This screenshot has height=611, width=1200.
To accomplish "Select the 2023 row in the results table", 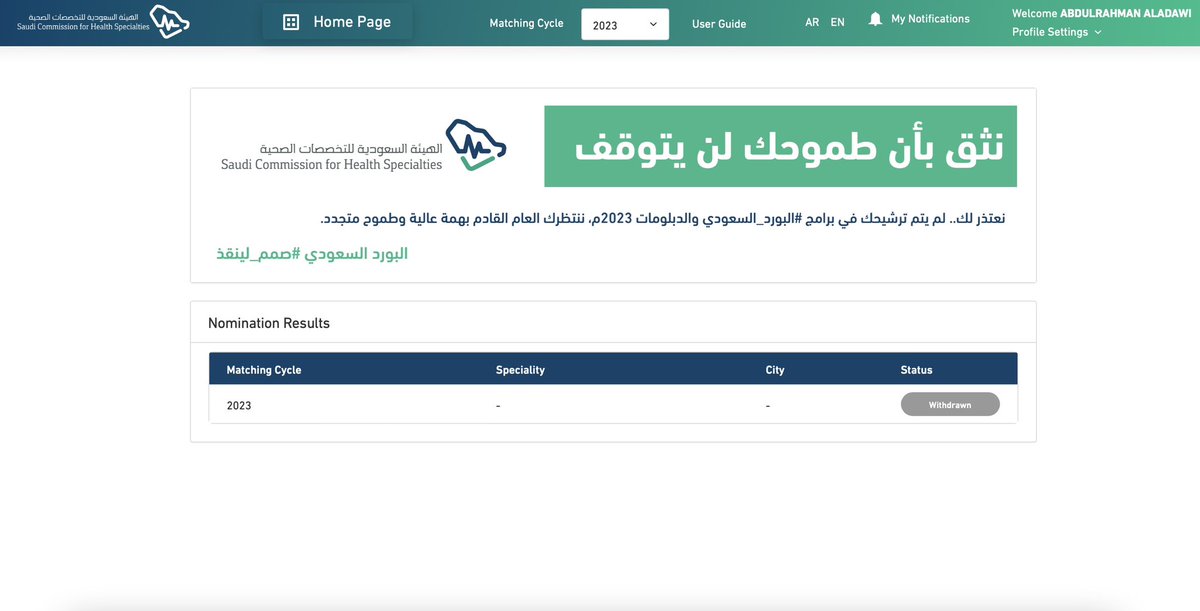I will pos(500,405).
